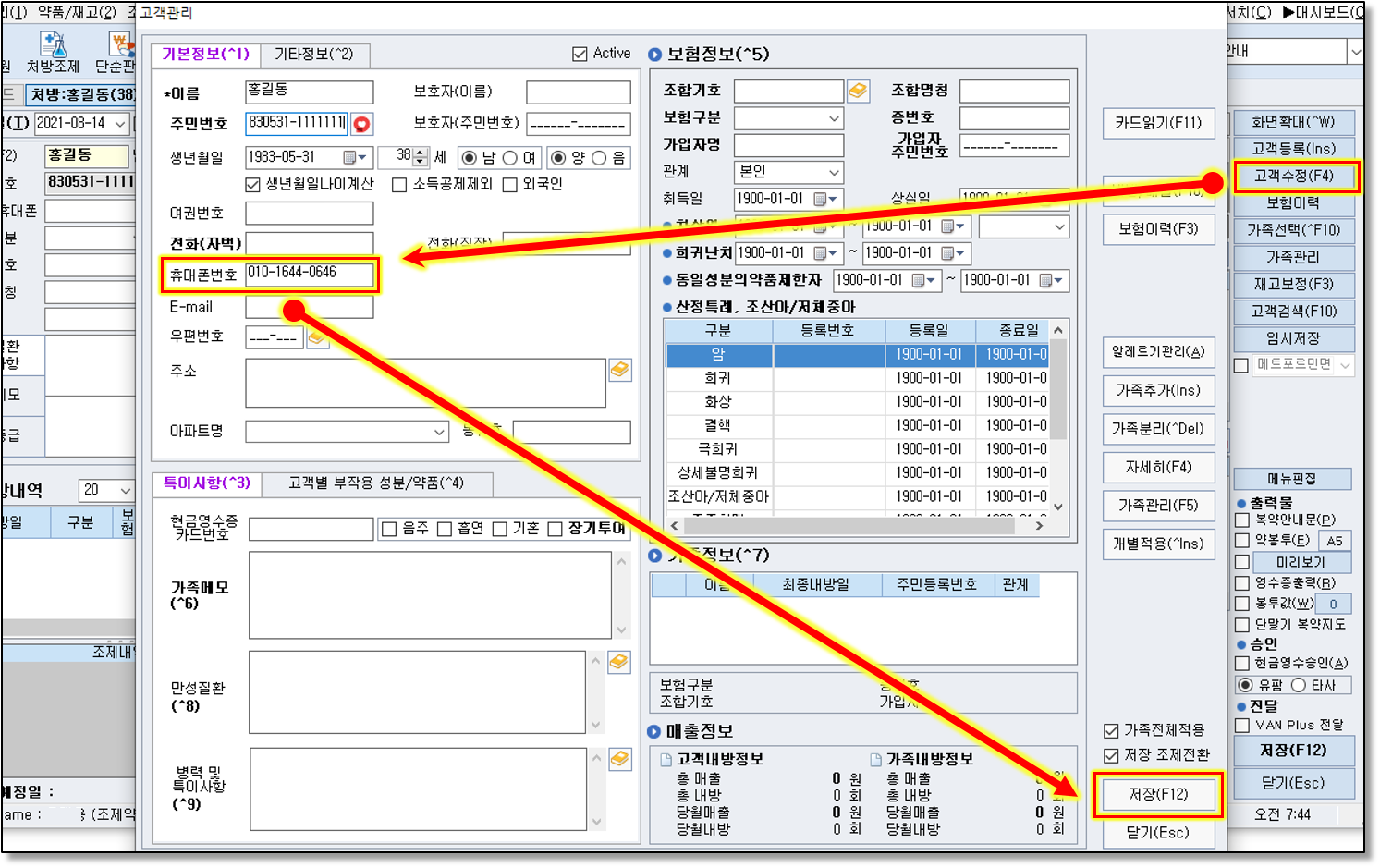Toggle the Active checkbox

(580, 54)
